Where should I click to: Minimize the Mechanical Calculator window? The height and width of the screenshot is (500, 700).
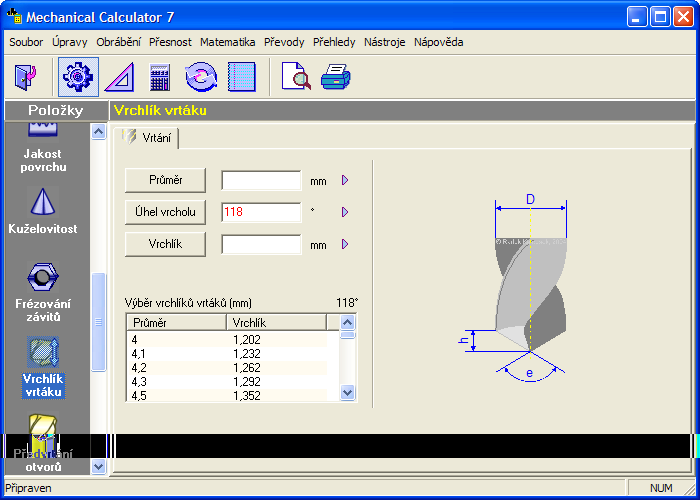[637, 17]
